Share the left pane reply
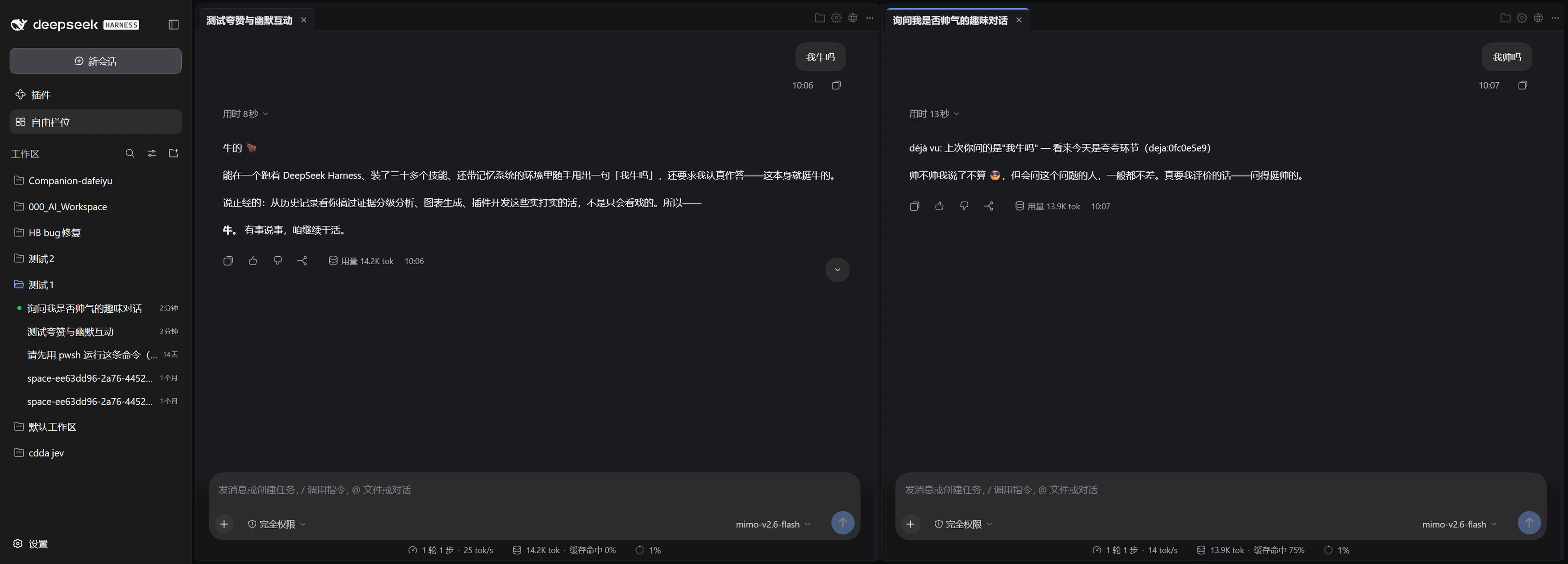 [303, 261]
